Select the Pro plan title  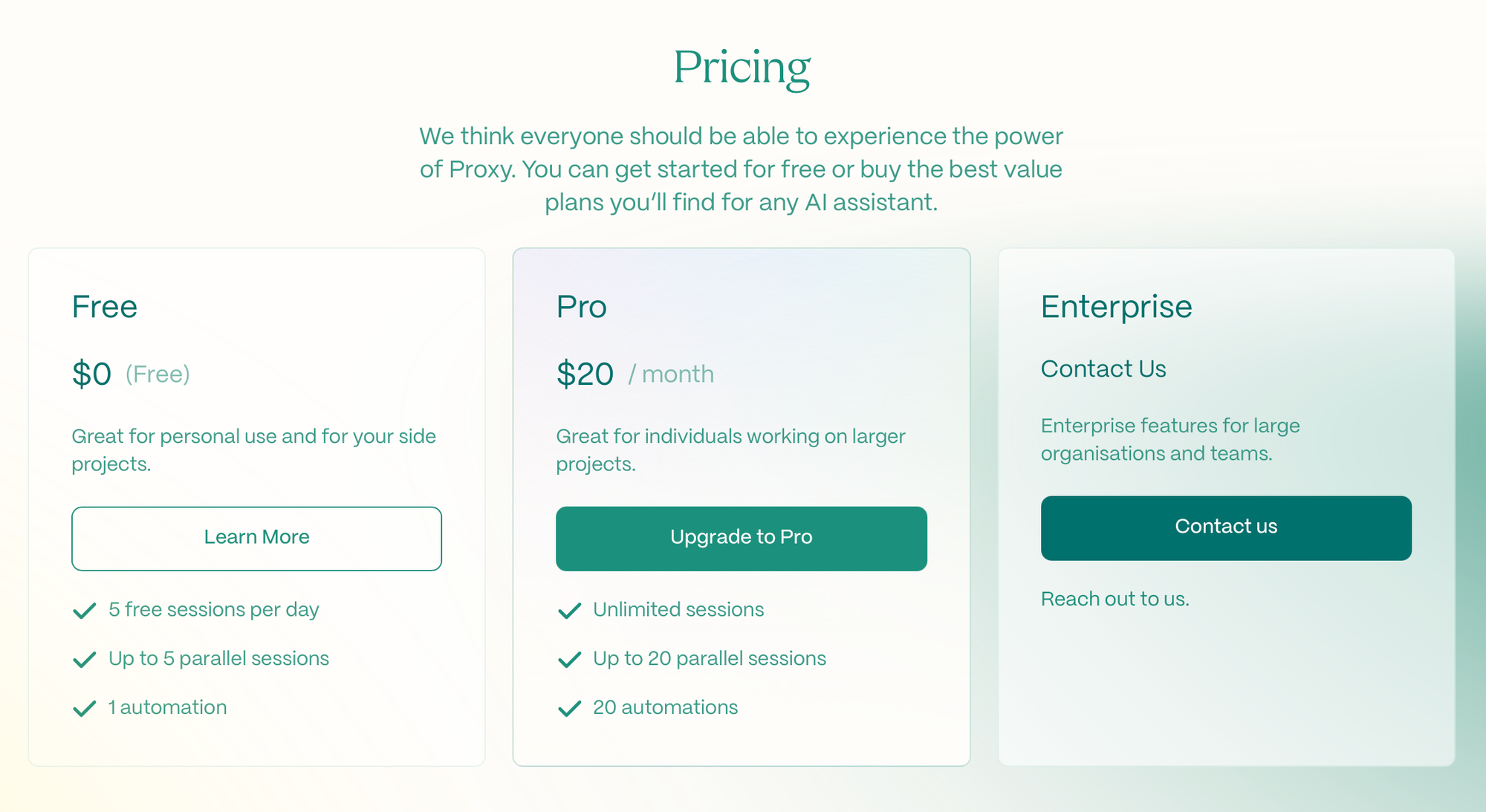[x=581, y=307]
